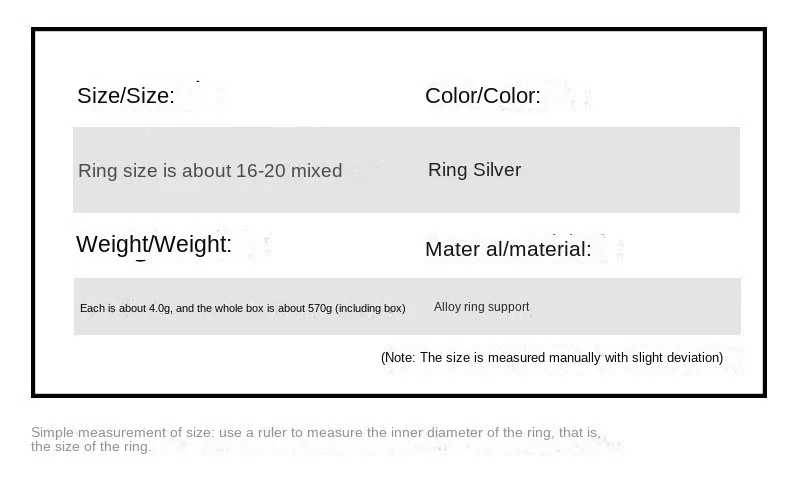This screenshot has height=482, width=800.
Task: Select the ring size 16-20 mixed text
Action: (210, 171)
